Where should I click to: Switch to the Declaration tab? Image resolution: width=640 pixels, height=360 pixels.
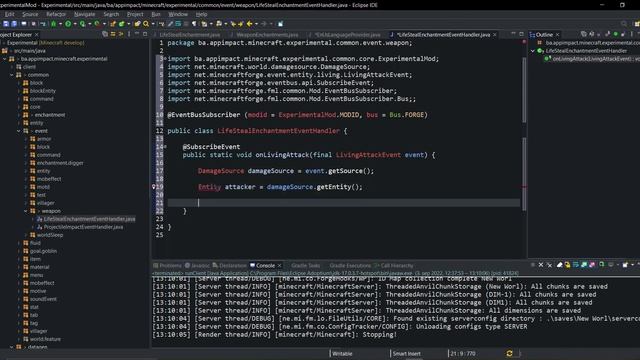click(x=229, y=265)
